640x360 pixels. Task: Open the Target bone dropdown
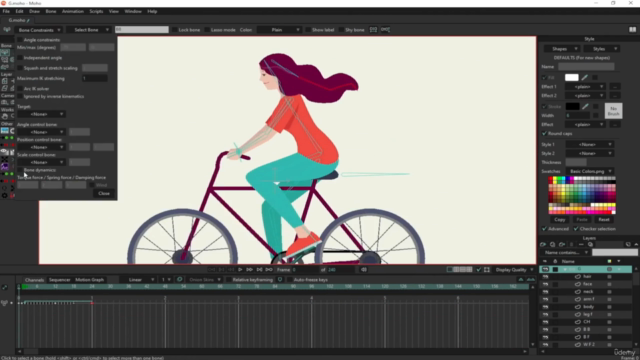41,114
